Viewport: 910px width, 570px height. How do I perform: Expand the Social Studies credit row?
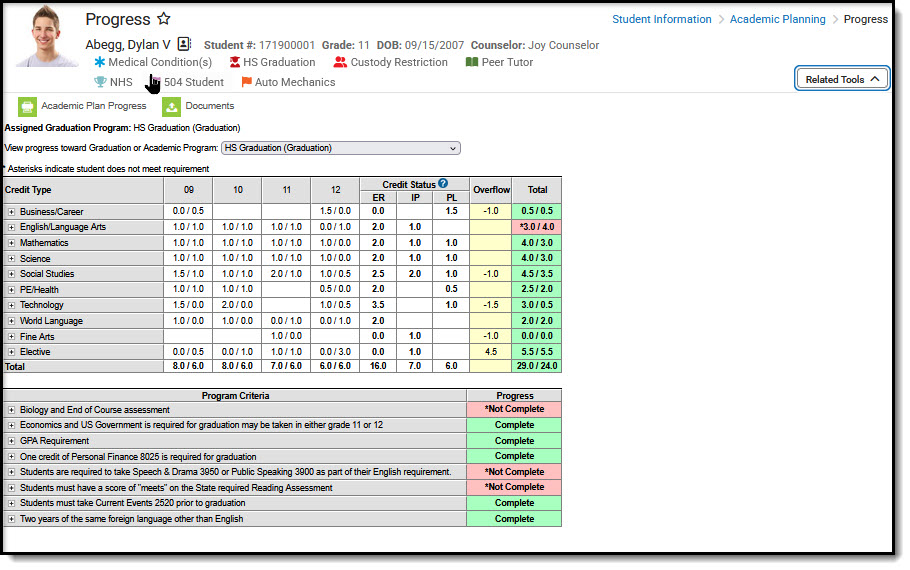[11, 273]
